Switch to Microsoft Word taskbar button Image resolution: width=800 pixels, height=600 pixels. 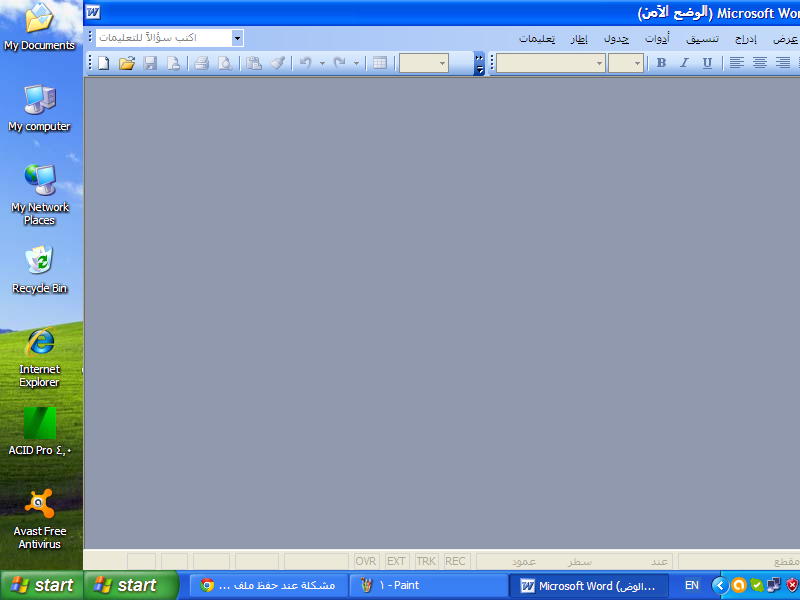589,585
